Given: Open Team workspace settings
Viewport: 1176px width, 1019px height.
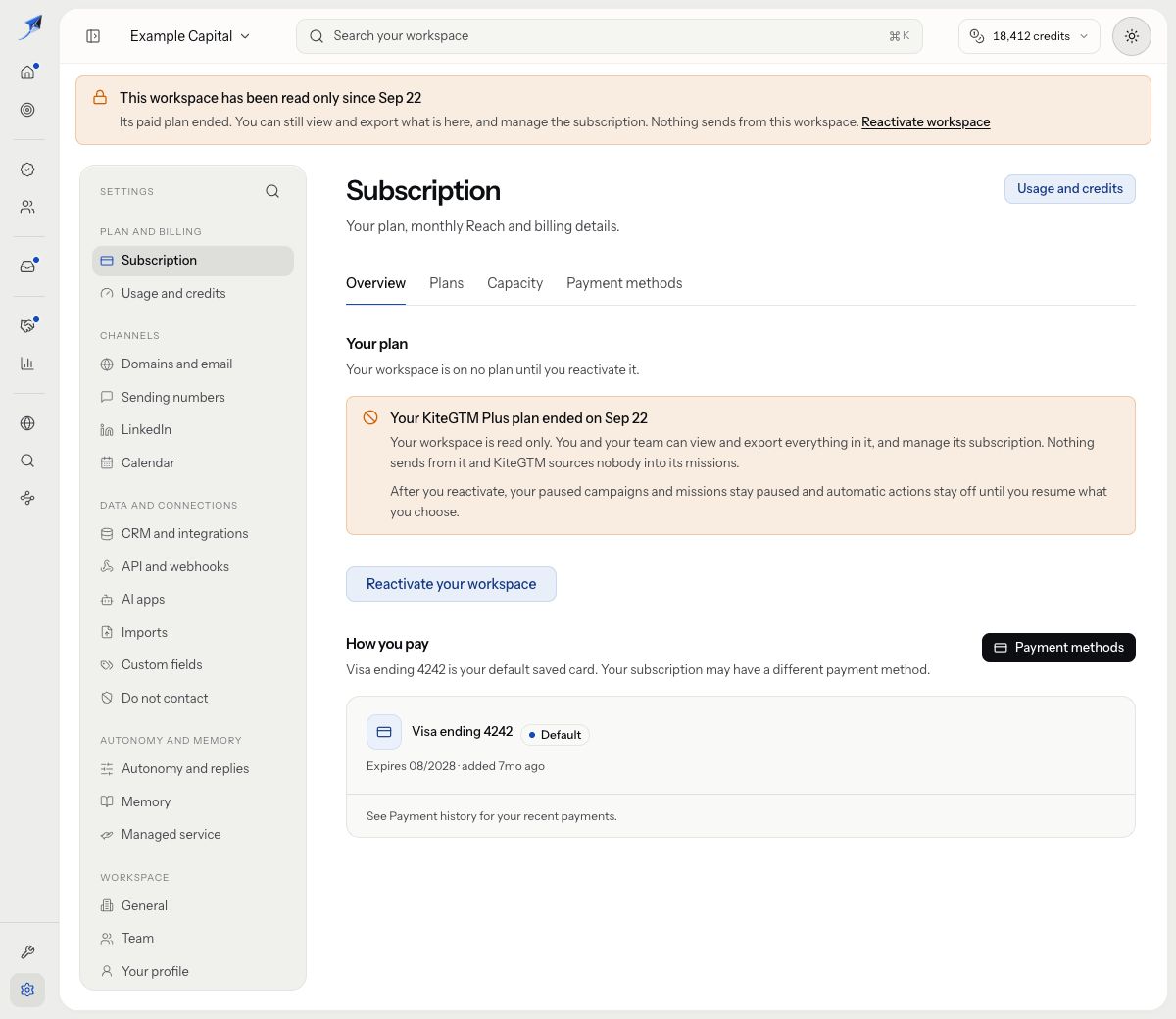Looking at the screenshot, I should click(193, 939).
